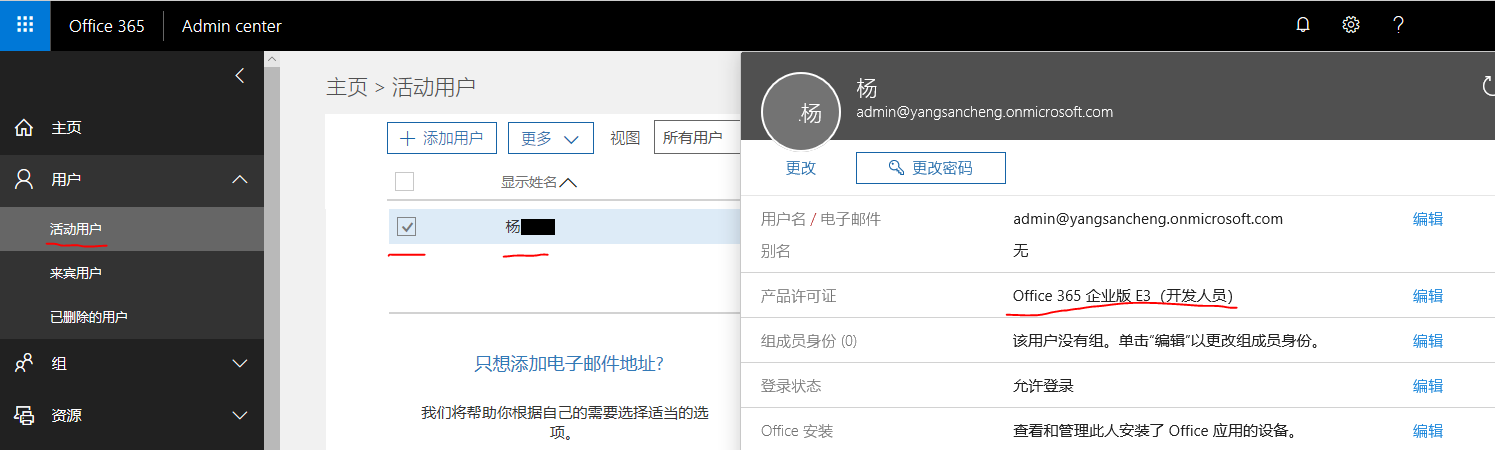Open the app launcher waffle icon

pyautogui.click(x=25, y=25)
